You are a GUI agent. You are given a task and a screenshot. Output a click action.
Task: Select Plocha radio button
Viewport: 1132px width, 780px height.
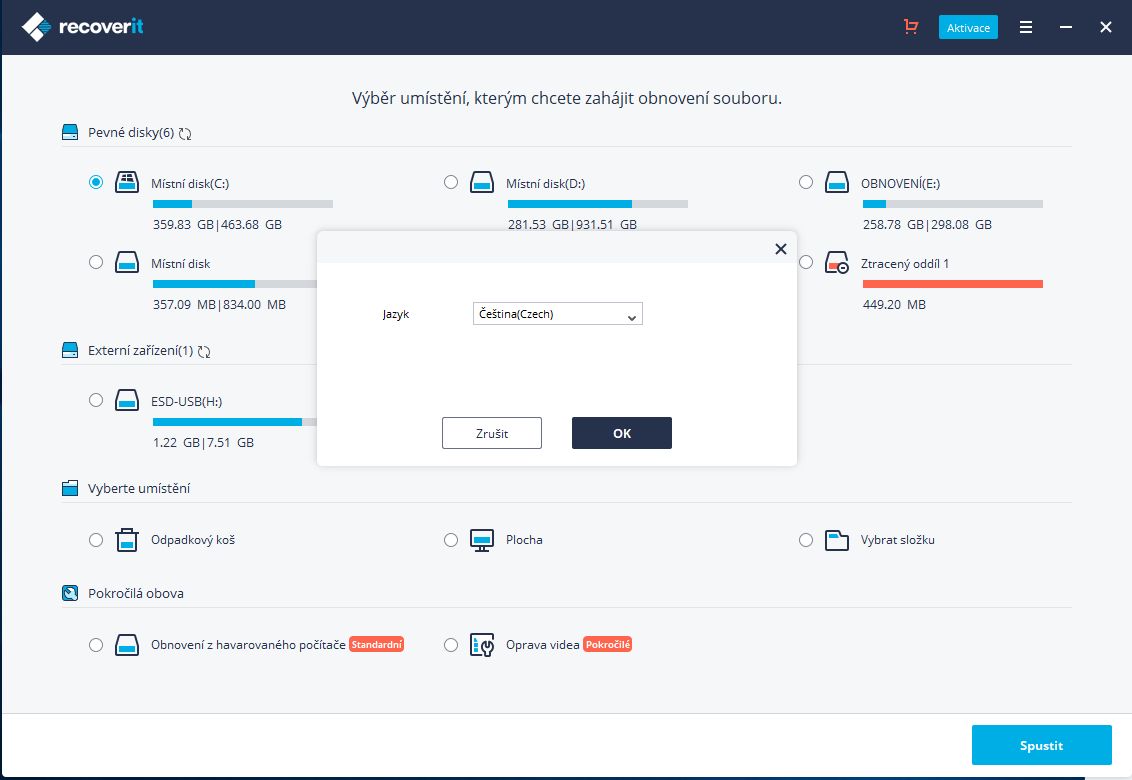click(451, 540)
